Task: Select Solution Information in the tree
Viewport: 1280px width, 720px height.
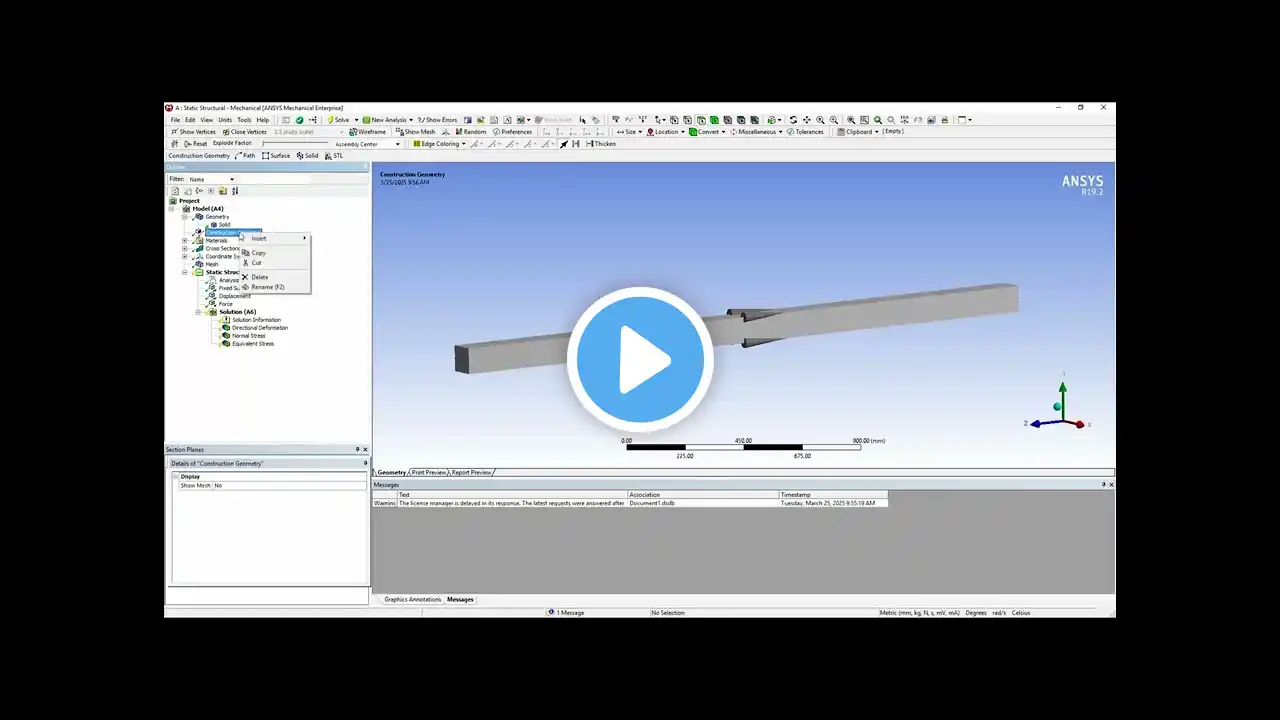Action: click(256, 320)
